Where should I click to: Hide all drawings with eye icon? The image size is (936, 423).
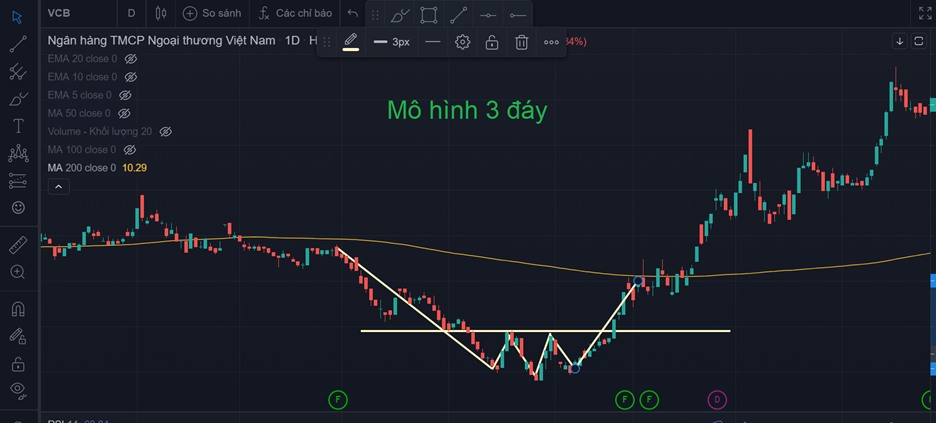point(18,390)
